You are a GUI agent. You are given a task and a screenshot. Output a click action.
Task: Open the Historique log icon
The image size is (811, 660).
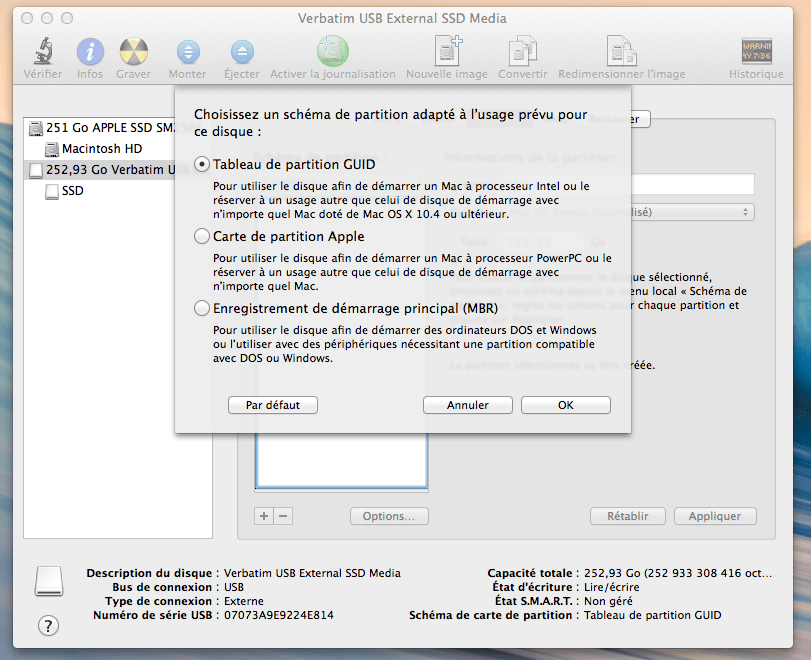[757, 51]
